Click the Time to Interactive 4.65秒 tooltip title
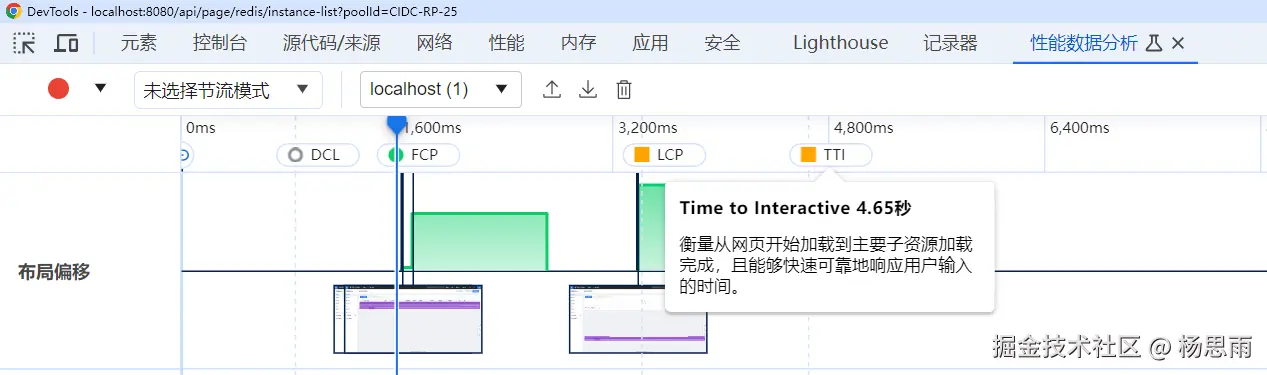Viewport: 1267px width, 375px height. [795, 208]
